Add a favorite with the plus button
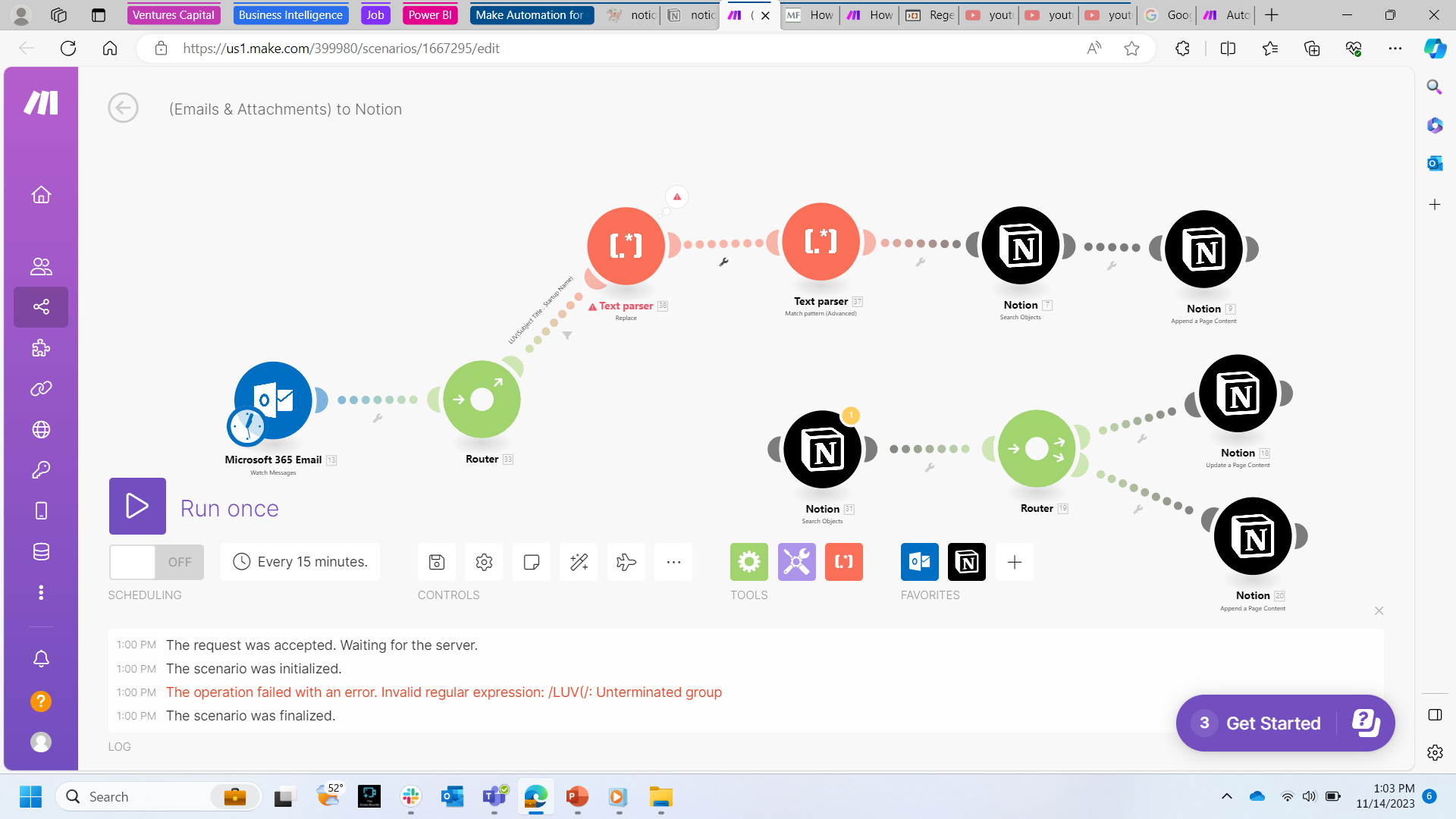This screenshot has width=1456, height=819. click(x=1014, y=562)
